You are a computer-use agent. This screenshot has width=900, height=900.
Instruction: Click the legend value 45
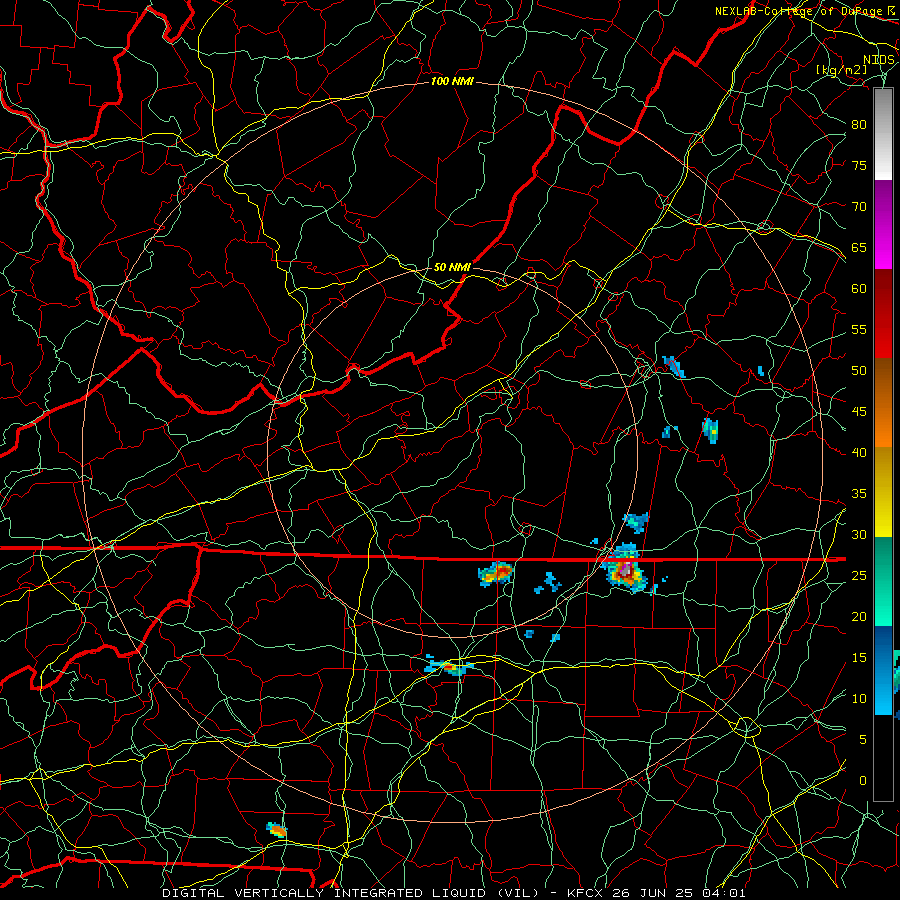[859, 412]
